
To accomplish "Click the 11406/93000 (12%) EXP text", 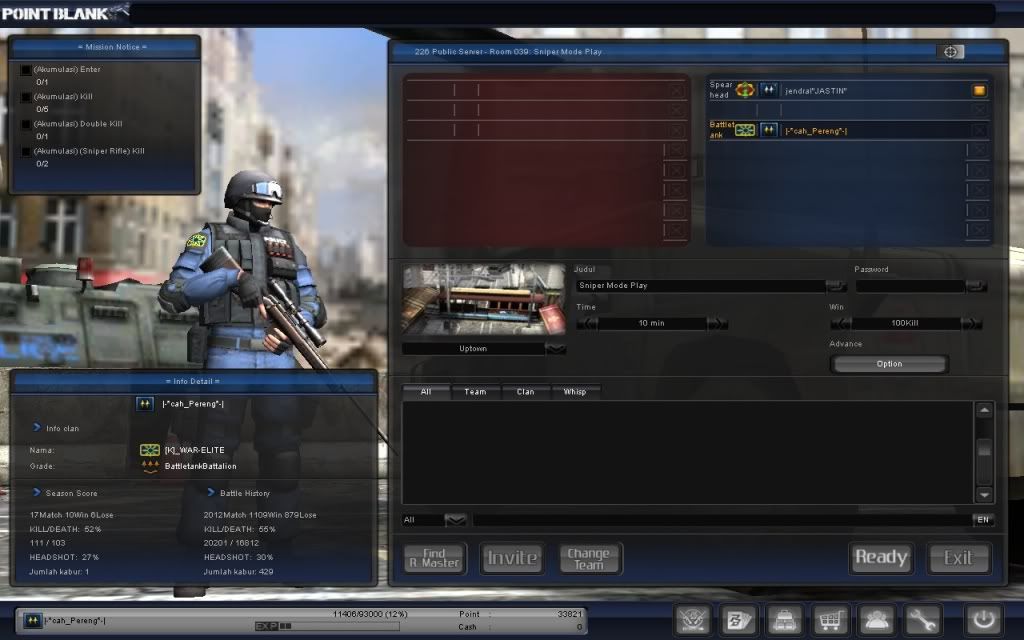I will tap(370, 614).
